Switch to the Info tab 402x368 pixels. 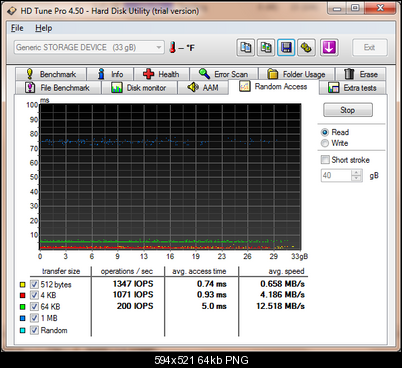point(110,74)
